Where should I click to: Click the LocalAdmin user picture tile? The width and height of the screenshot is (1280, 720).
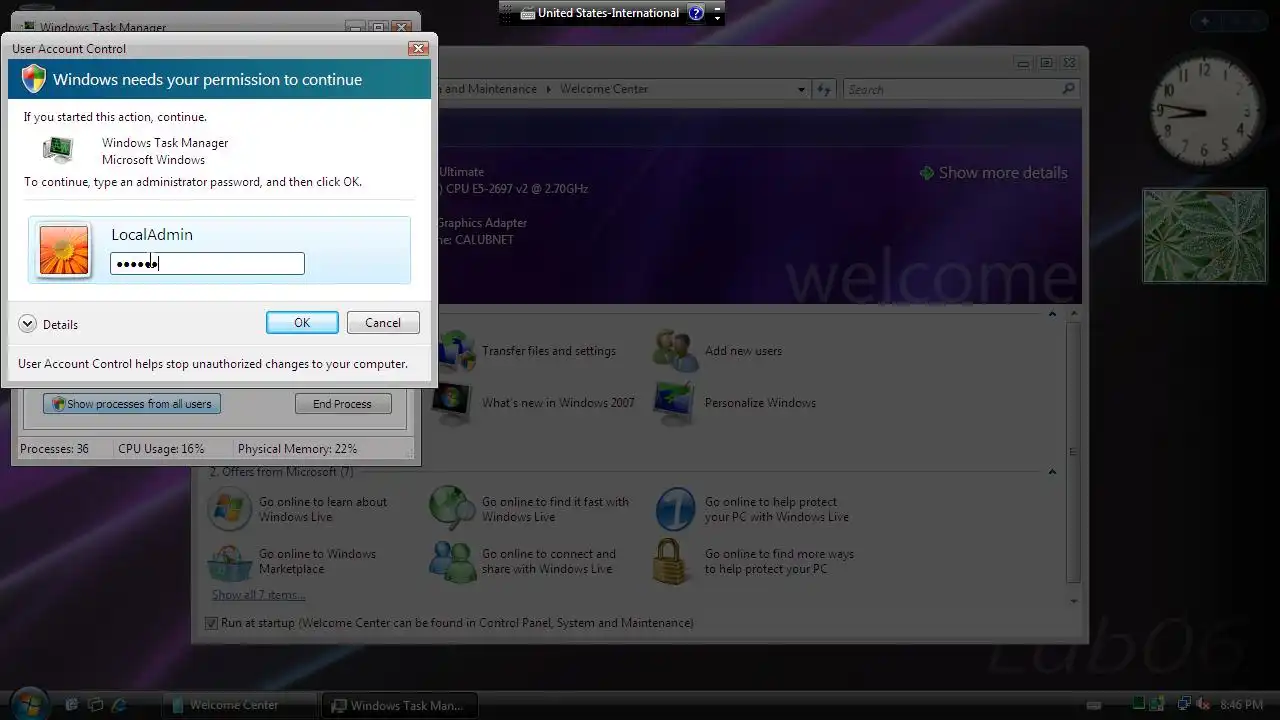click(x=64, y=249)
